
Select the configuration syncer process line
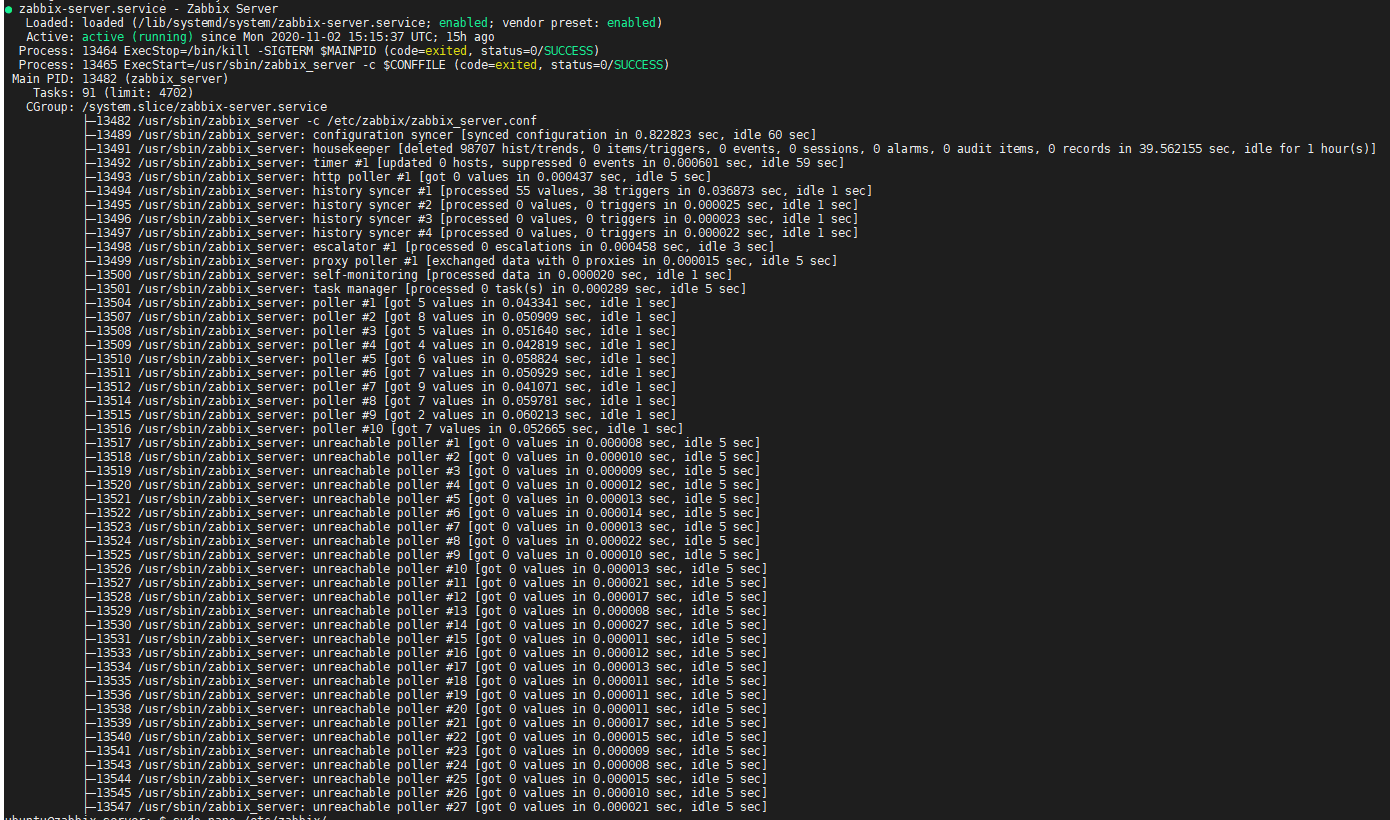coord(450,134)
